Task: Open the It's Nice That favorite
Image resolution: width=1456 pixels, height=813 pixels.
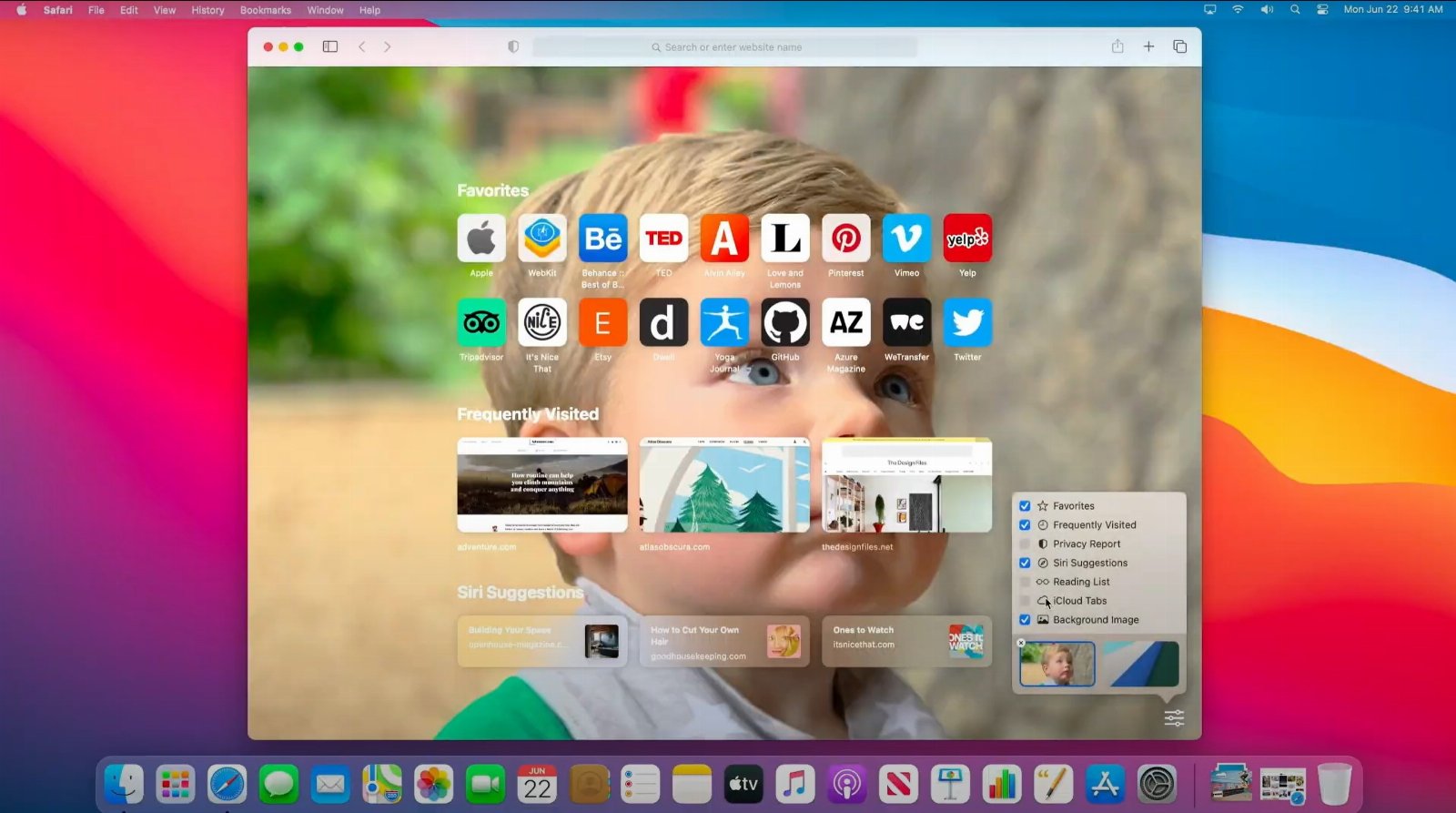Action: [x=542, y=322]
